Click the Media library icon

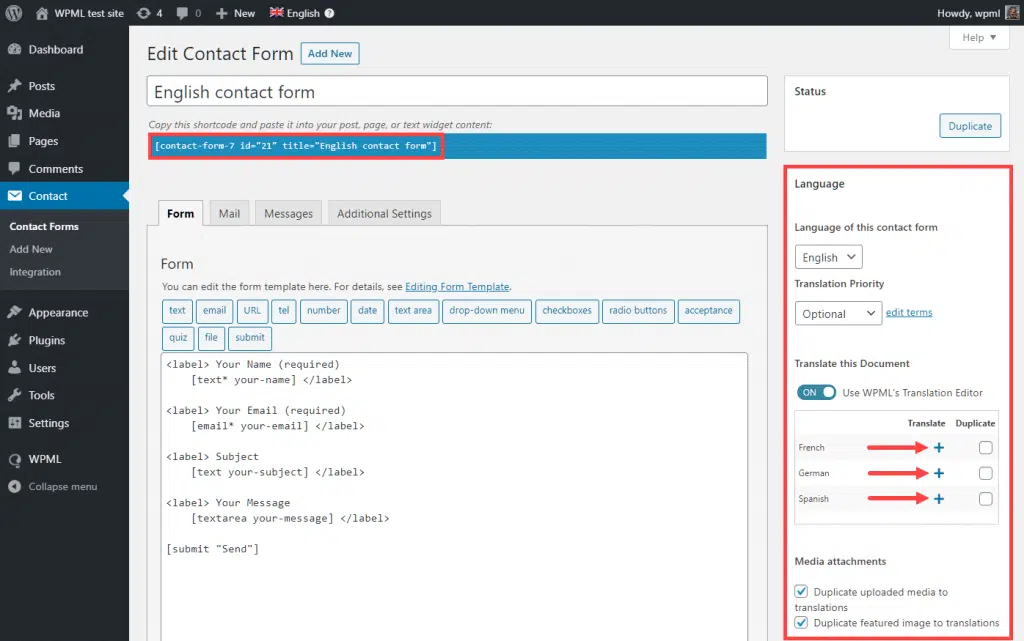click(x=14, y=114)
